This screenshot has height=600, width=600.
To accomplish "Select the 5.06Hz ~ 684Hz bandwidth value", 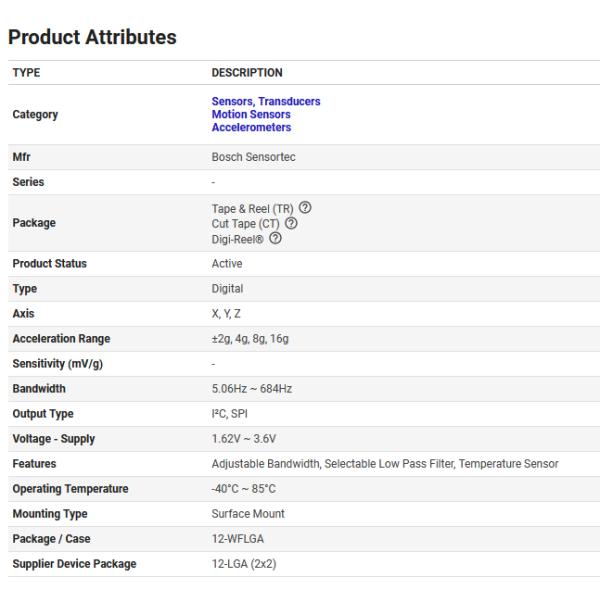I will click(x=254, y=389).
